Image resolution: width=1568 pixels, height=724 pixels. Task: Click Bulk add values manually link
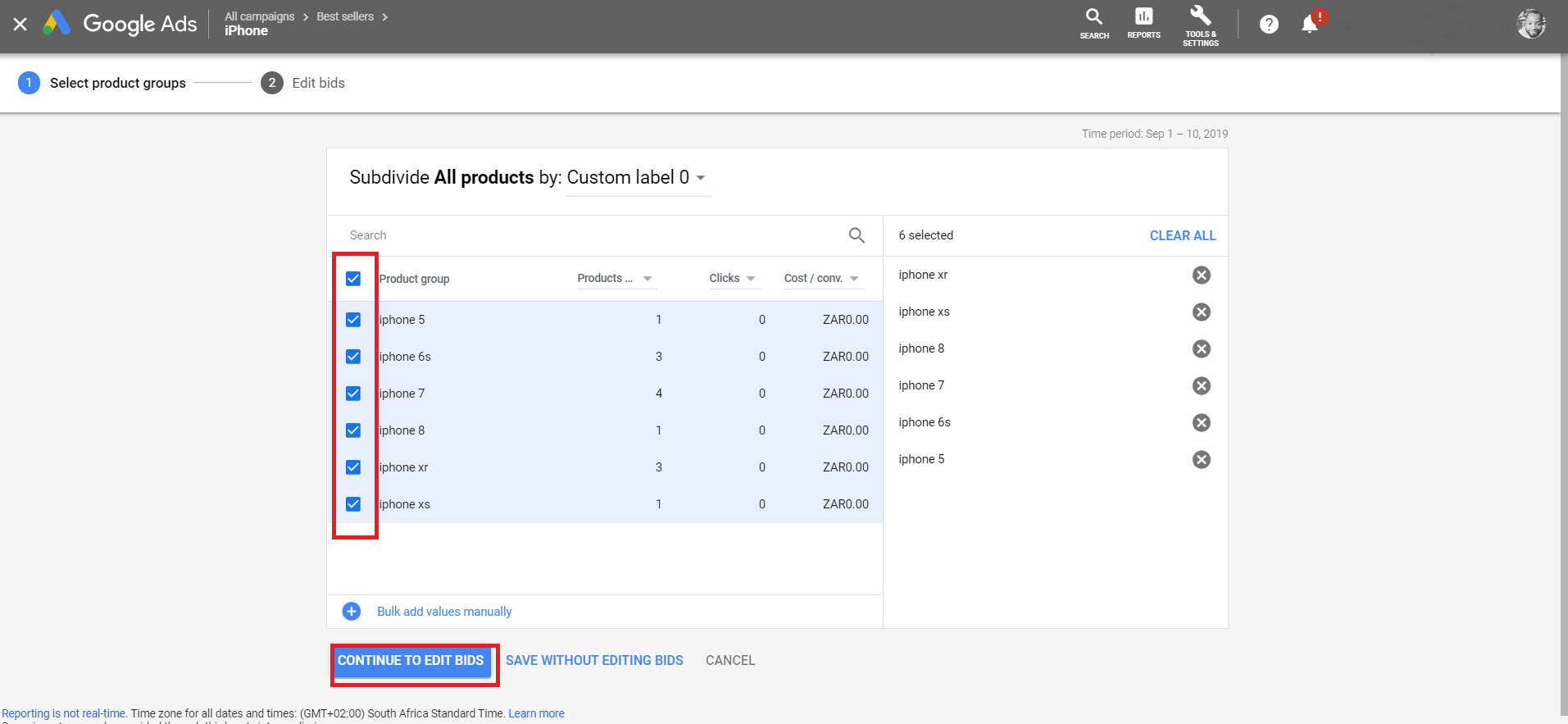pyautogui.click(x=444, y=612)
